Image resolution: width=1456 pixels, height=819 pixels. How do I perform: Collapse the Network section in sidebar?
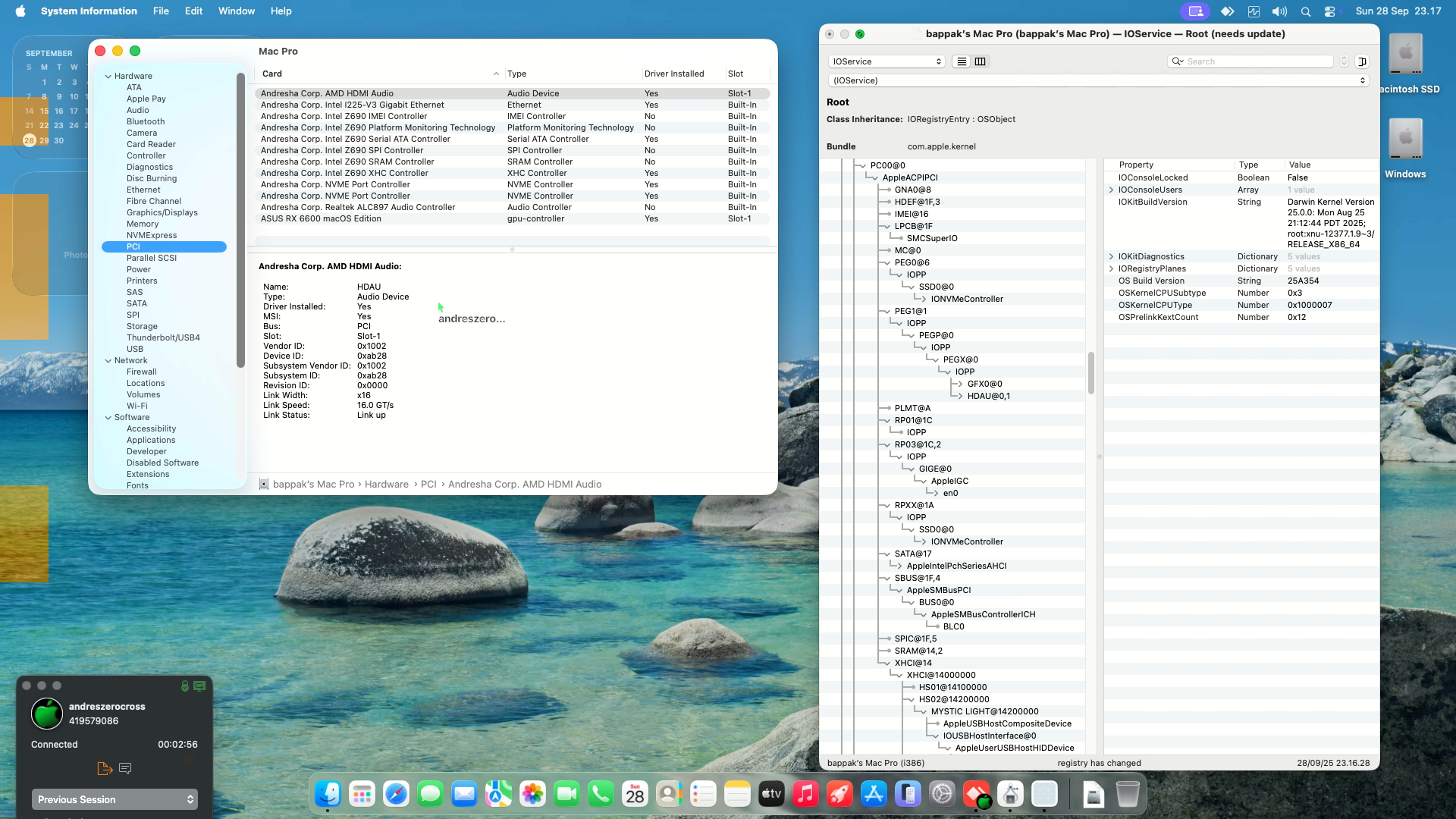click(108, 360)
